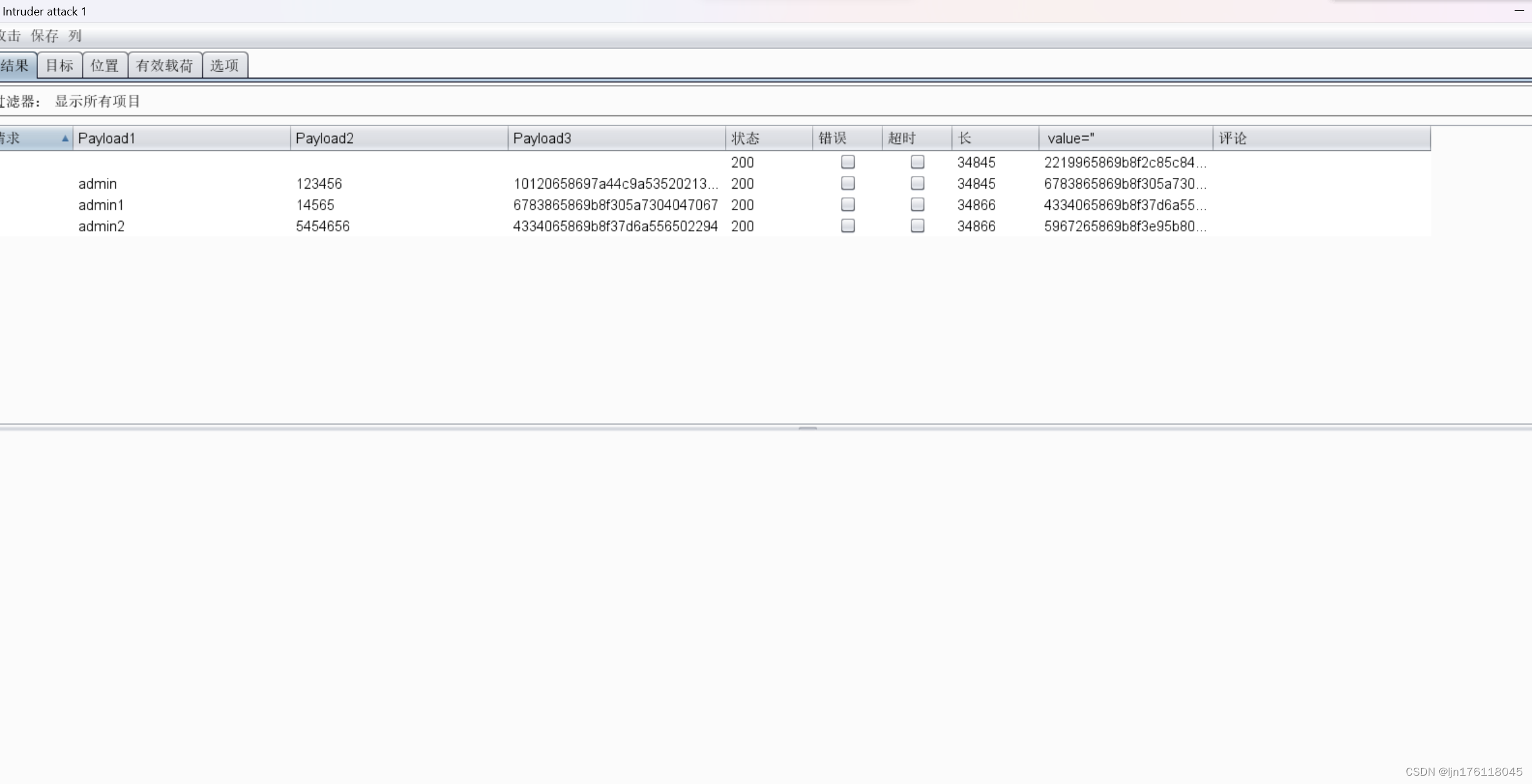This screenshot has width=1532, height=784.
Task: Sort by value=" column header
Action: [x=1125, y=139]
